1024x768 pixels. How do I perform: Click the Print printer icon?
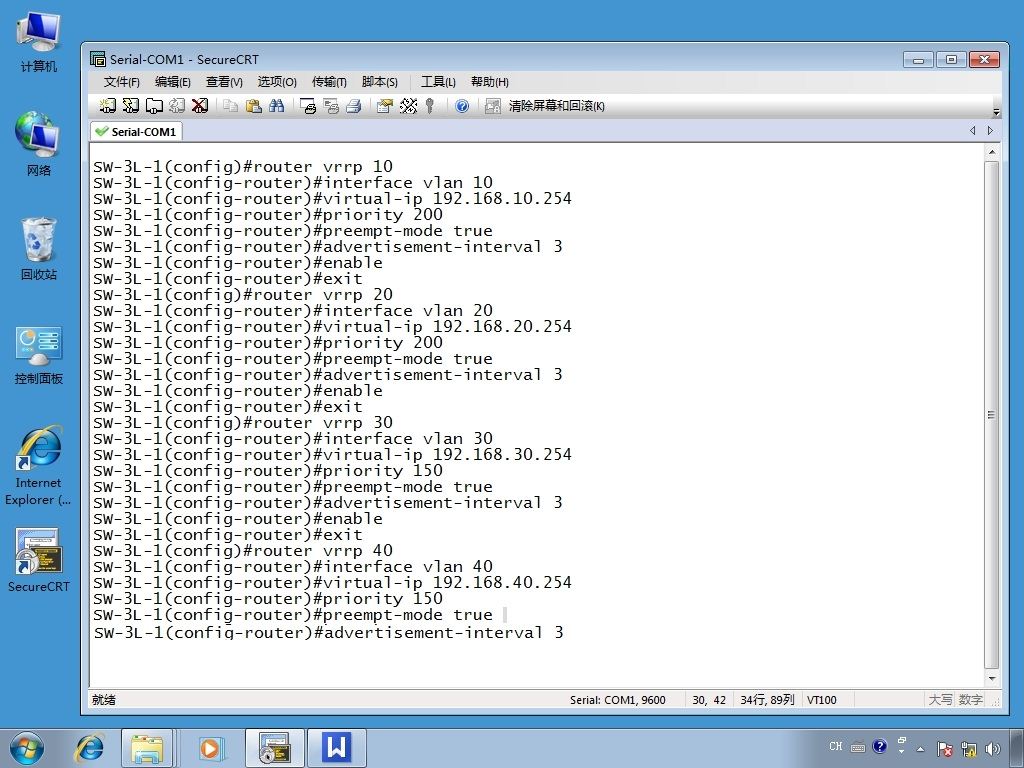[354, 106]
